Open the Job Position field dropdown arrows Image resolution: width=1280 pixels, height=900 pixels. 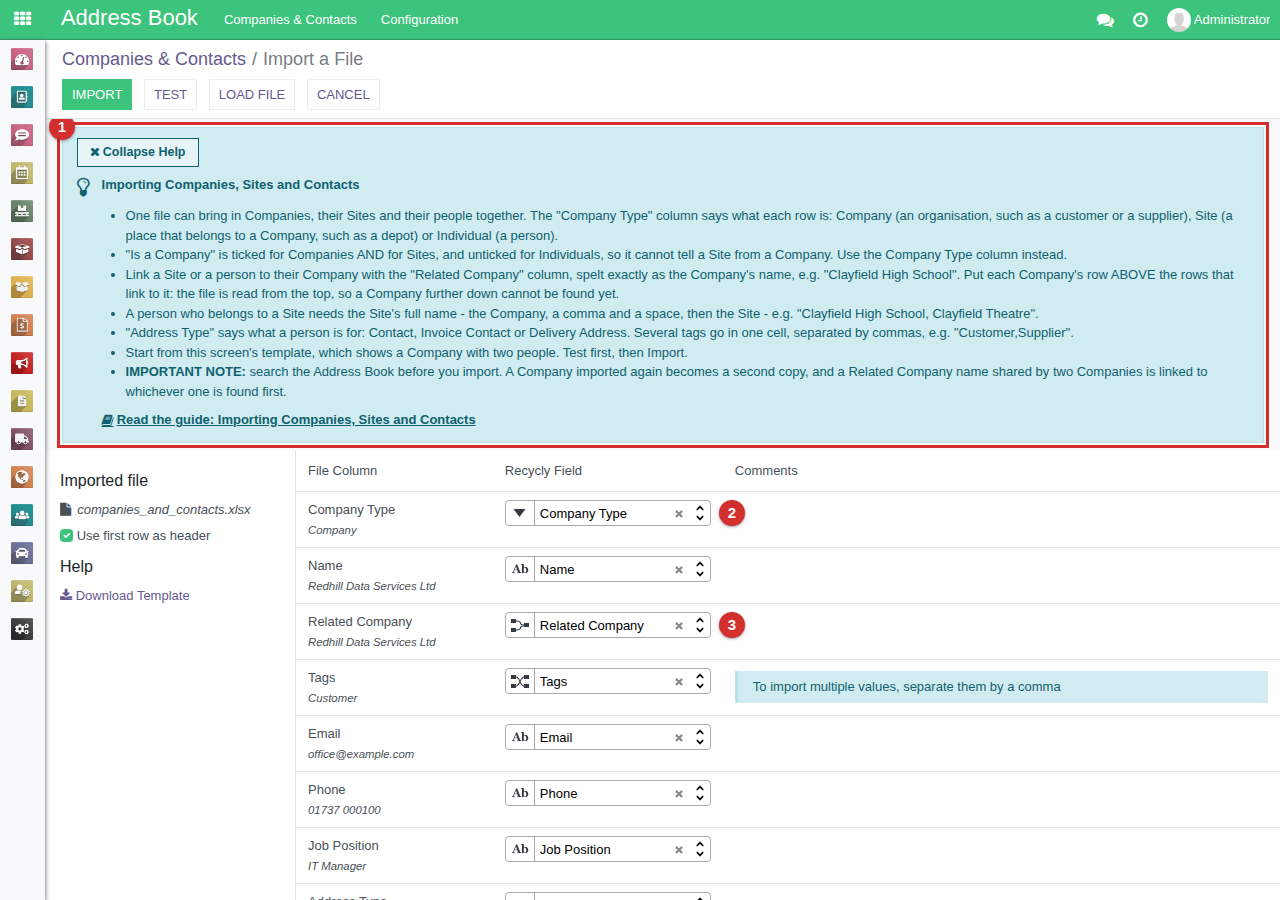coord(700,849)
